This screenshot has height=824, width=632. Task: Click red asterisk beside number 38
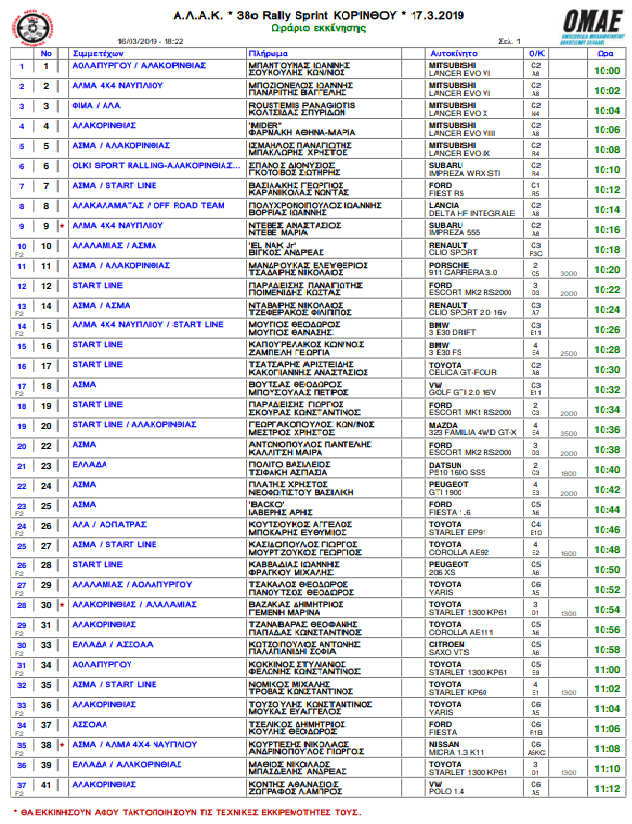(62, 745)
